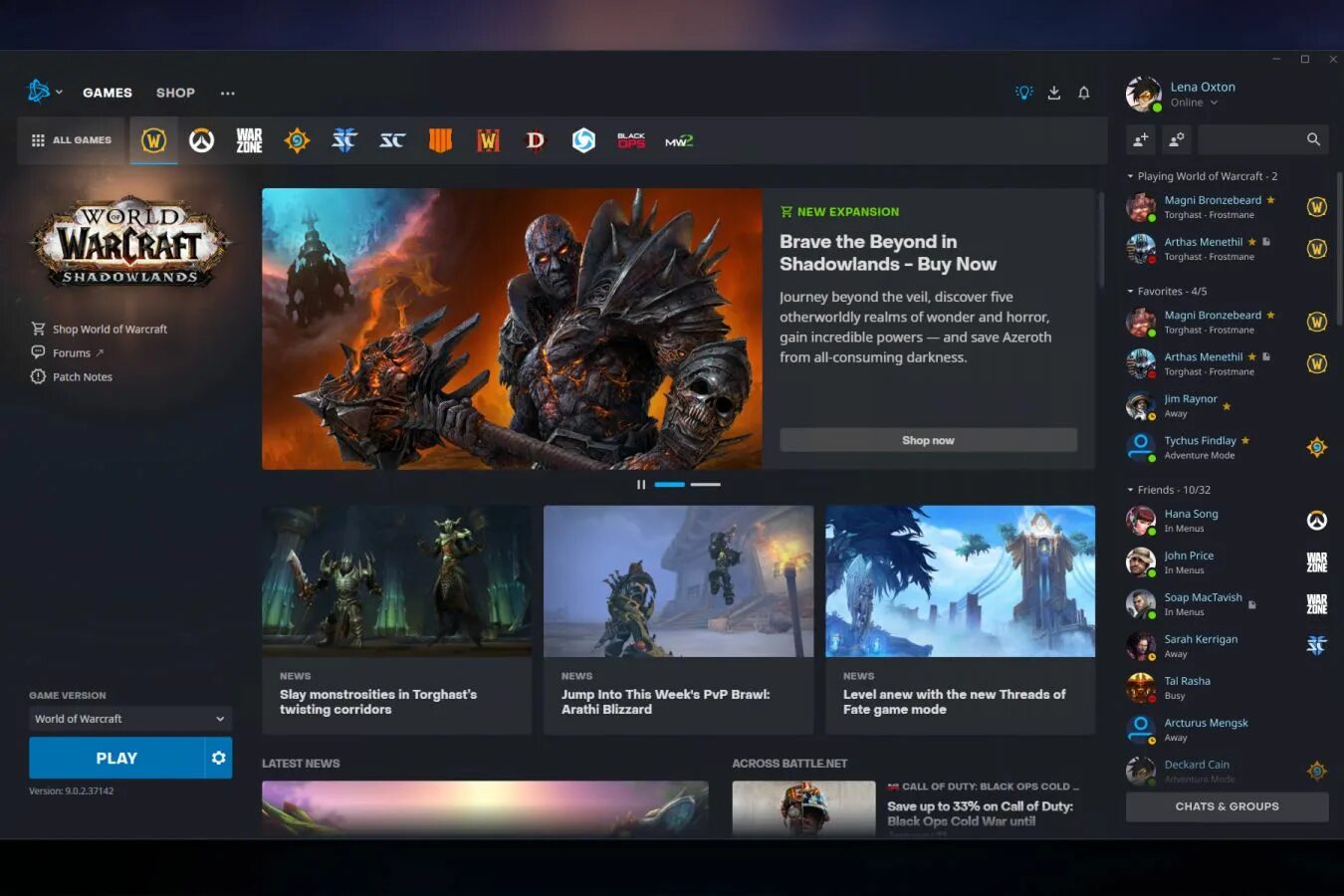Open the Warcraft III game icon
This screenshot has width=1344, height=896.
pyautogui.click(x=488, y=140)
